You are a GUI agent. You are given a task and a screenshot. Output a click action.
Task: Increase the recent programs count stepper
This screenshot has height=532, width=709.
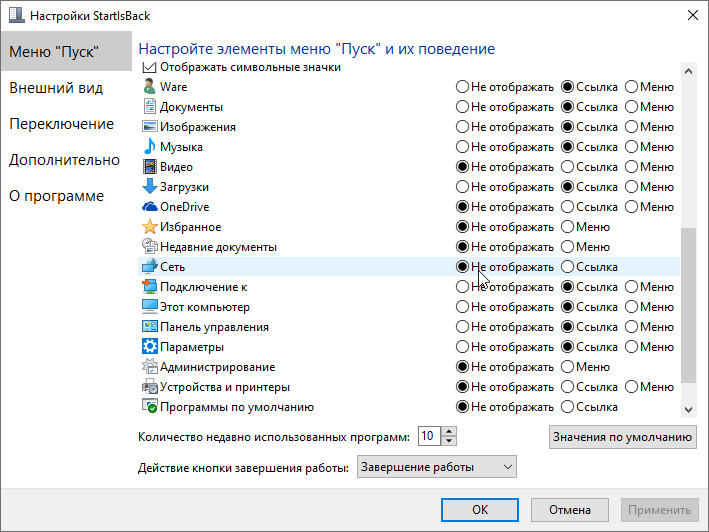(449, 431)
